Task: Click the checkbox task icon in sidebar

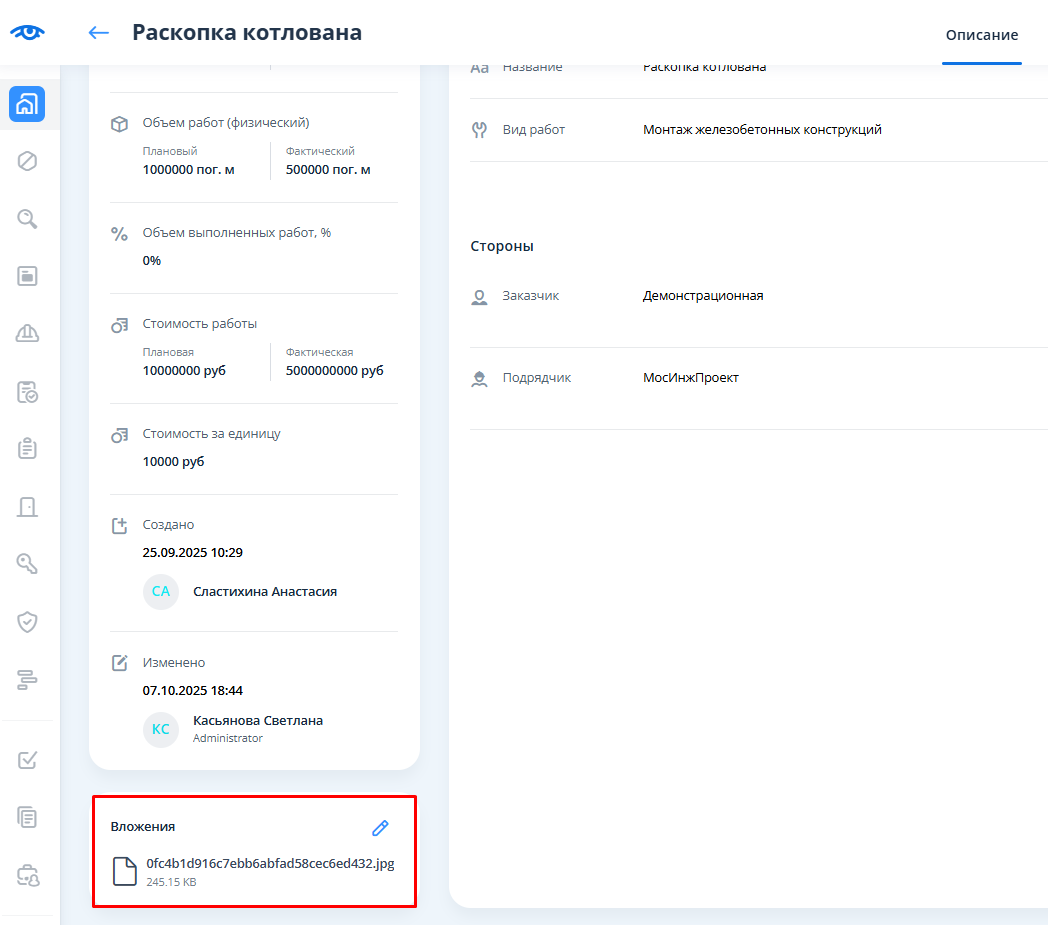Action: coord(27,760)
